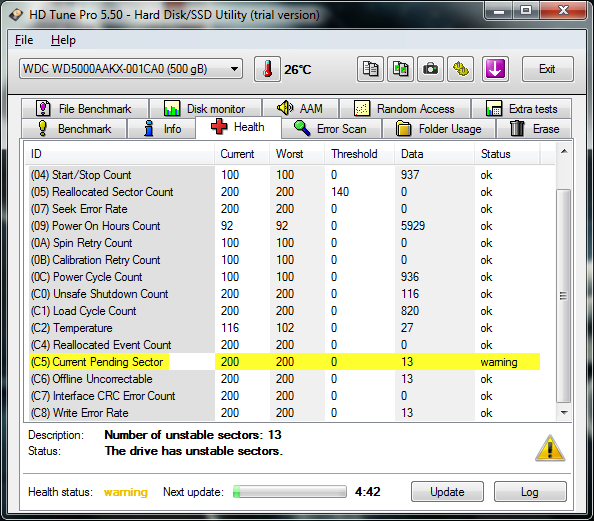Select the (07) Seek Error Rate row

pyautogui.click(x=283, y=209)
